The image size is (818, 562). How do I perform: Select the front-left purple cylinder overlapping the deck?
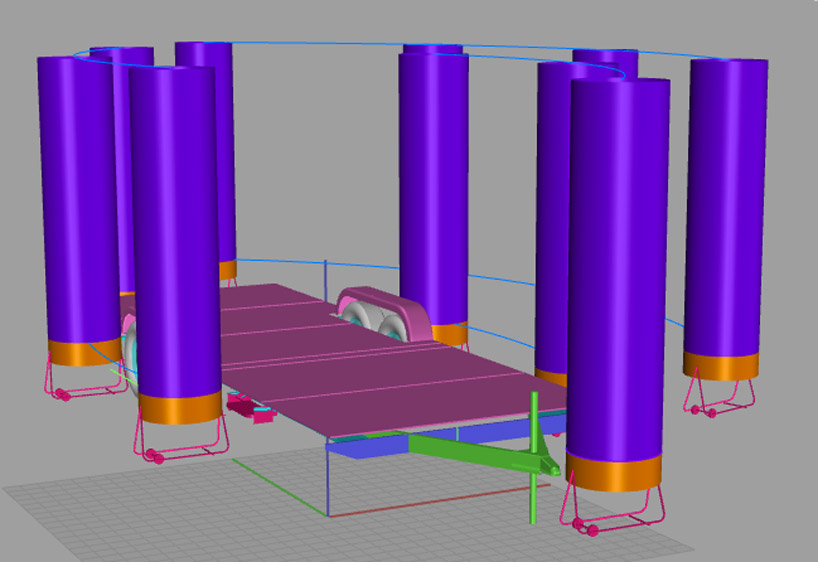(x=175, y=230)
